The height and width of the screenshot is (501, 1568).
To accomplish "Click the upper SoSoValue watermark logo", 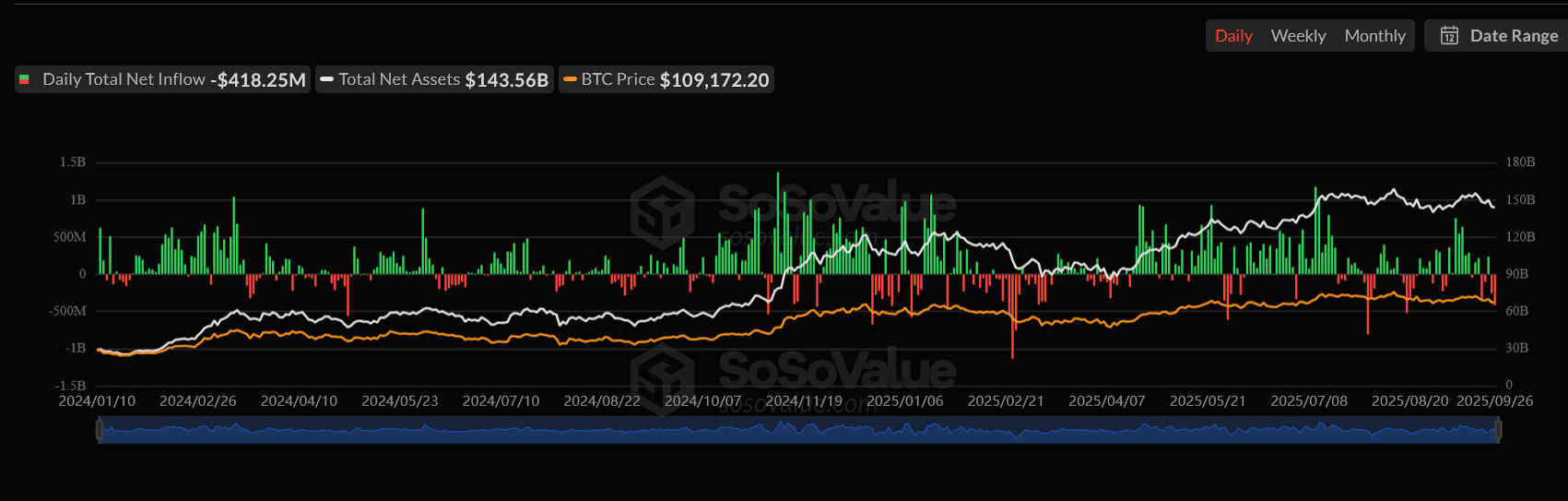I will click(x=662, y=212).
